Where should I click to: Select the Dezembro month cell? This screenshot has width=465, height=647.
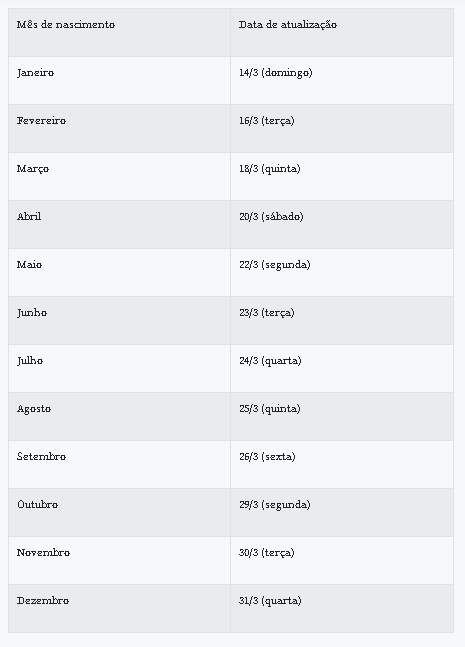[x=119, y=609]
